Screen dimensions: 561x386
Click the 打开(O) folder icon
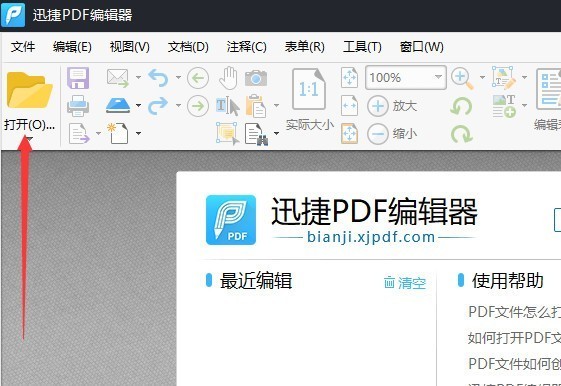29,90
